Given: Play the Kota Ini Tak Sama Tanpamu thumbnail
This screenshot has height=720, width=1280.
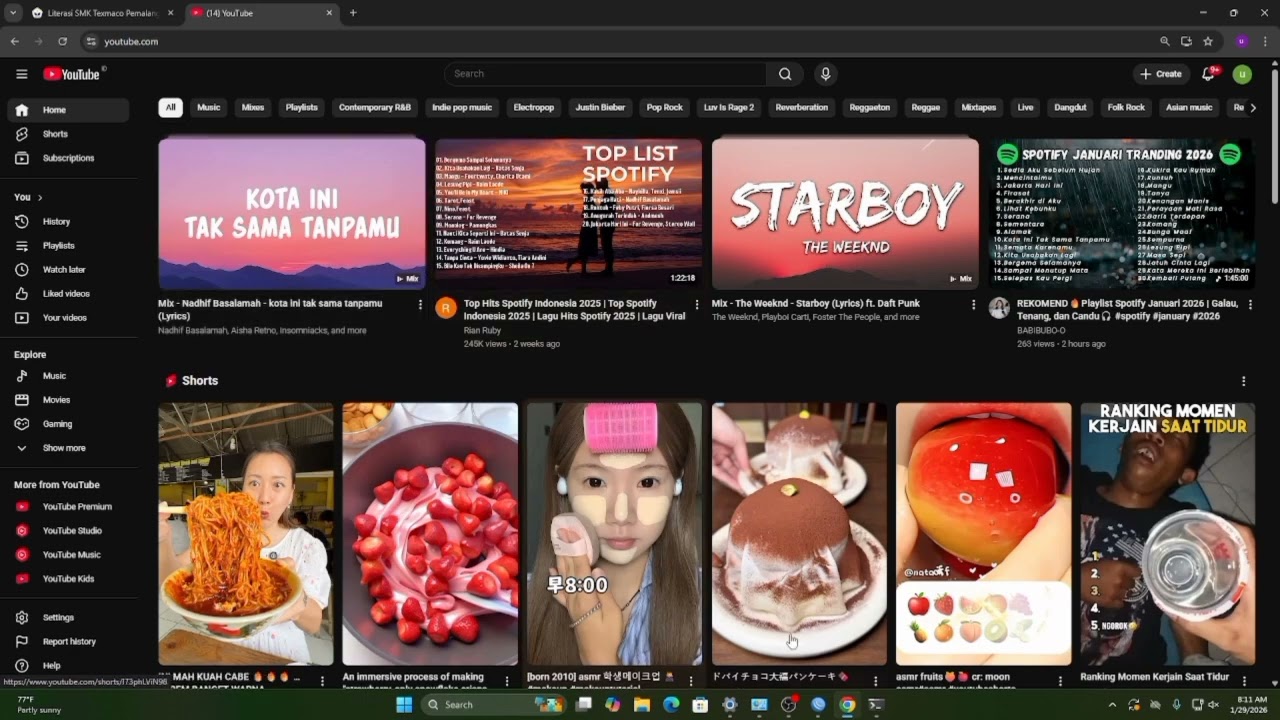Looking at the screenshot, I should point(292,213).
